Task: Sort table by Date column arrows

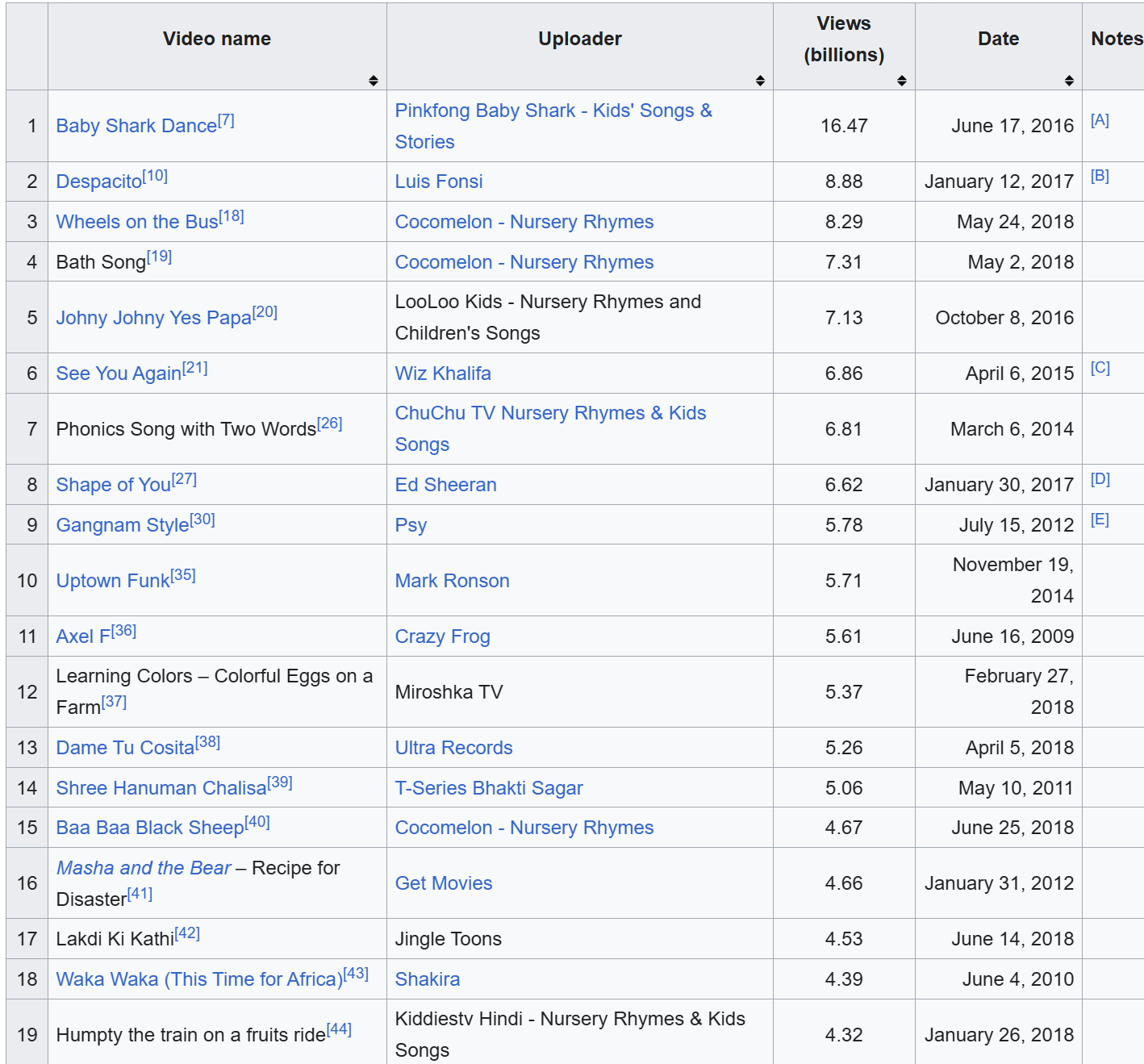Action: pyautogui.click(x=1069, y=81)
